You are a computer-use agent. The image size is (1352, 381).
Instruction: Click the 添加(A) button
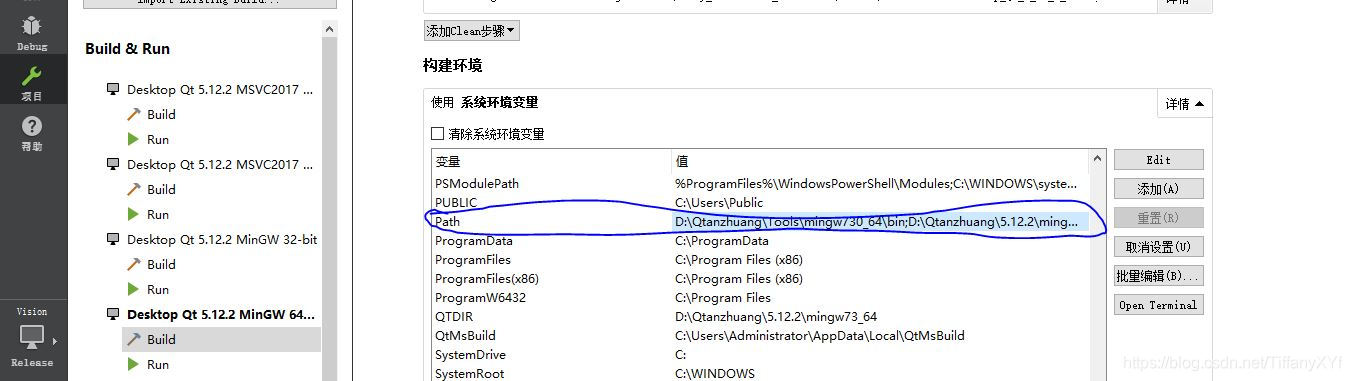[x=1159, y=189]
